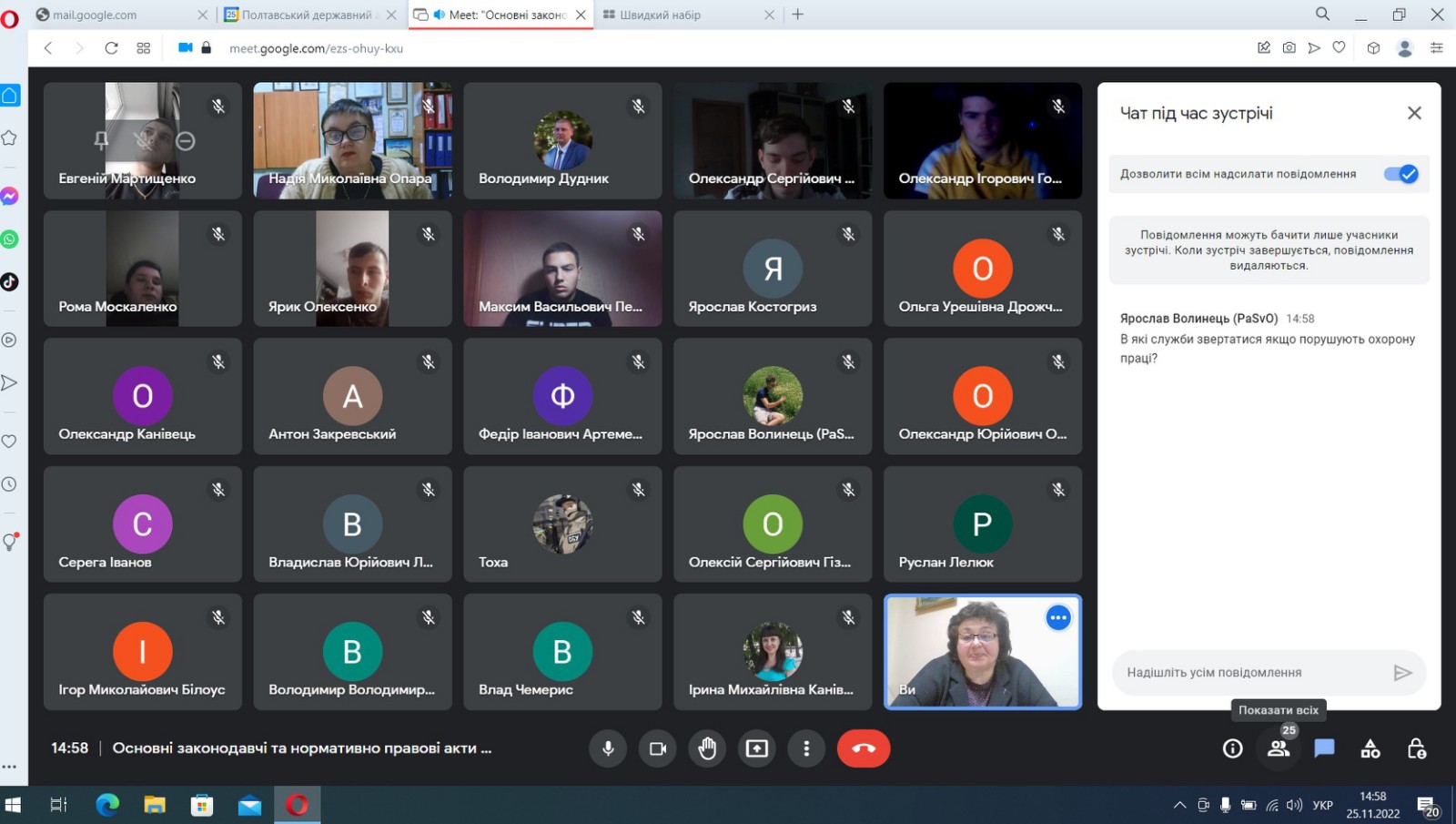Click the Opera snapshot camera icon
This screenshot has width=1456, height=824.
[1289, 48]
